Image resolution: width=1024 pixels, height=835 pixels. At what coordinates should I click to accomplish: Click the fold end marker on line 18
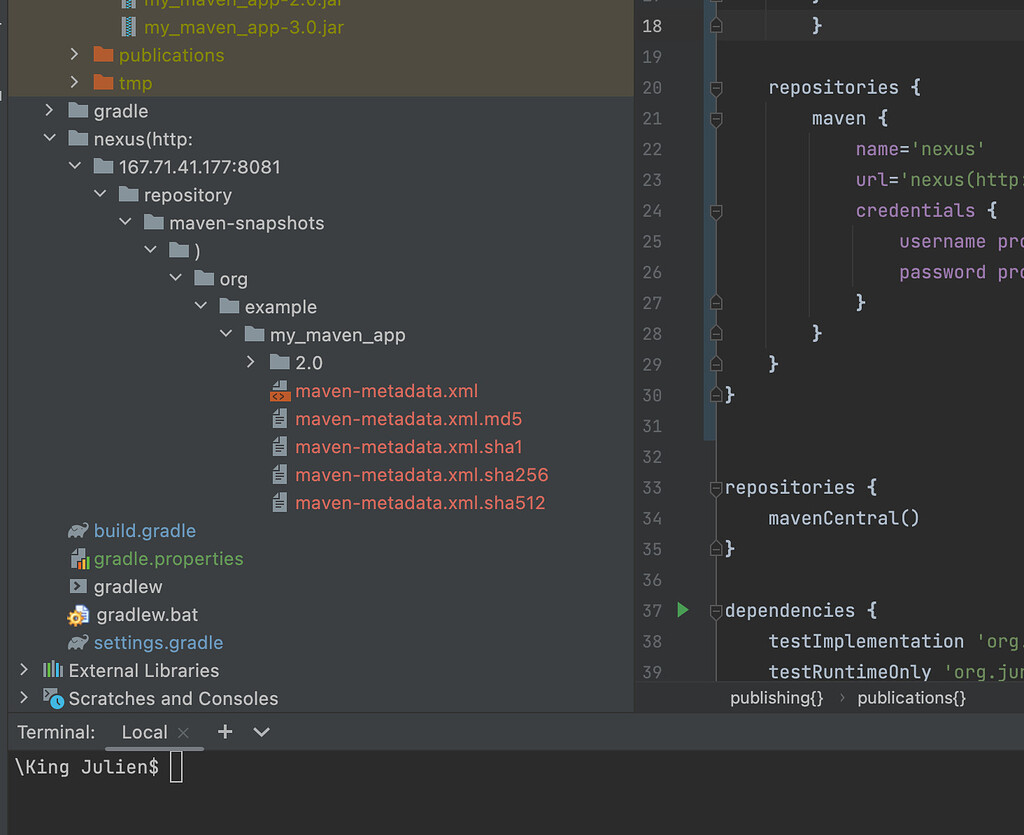716,25
